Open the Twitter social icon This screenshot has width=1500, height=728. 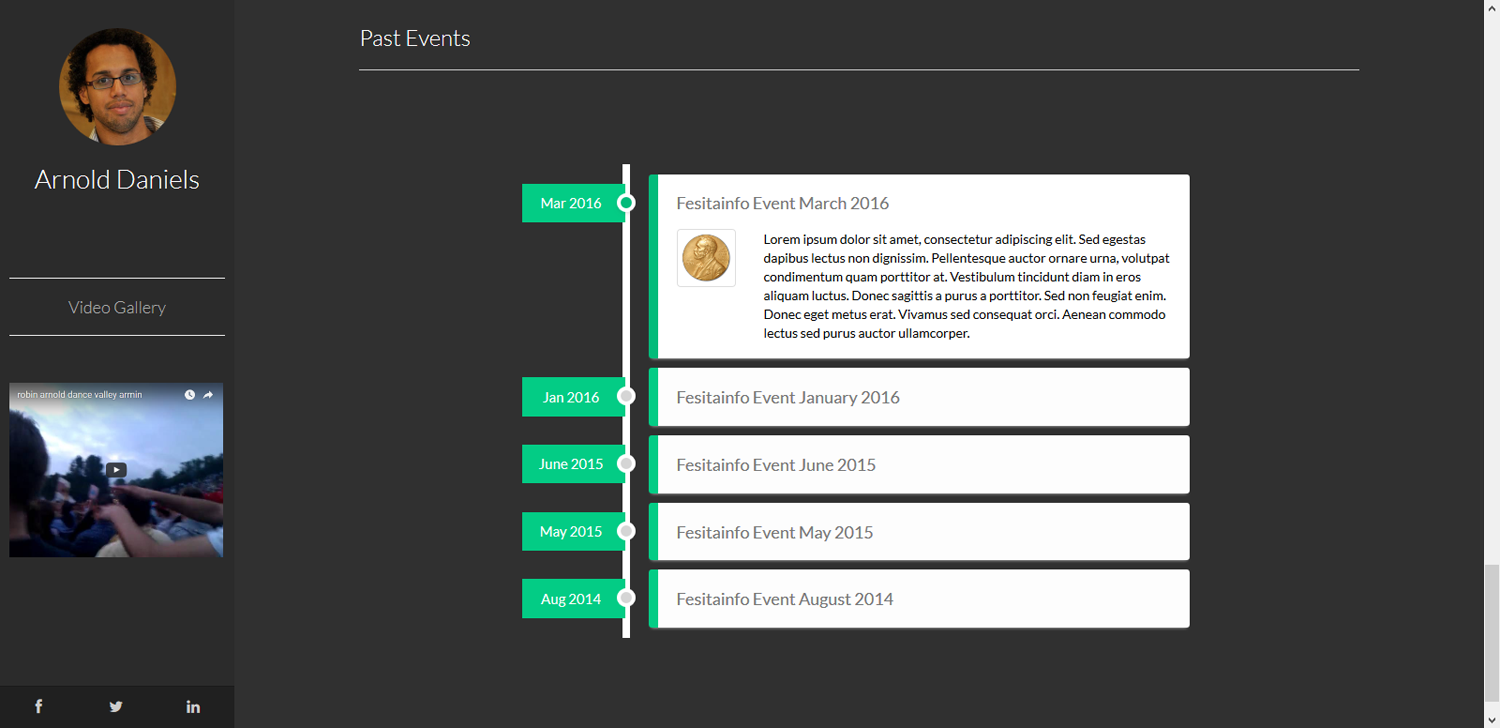click(x=116, y=706)
